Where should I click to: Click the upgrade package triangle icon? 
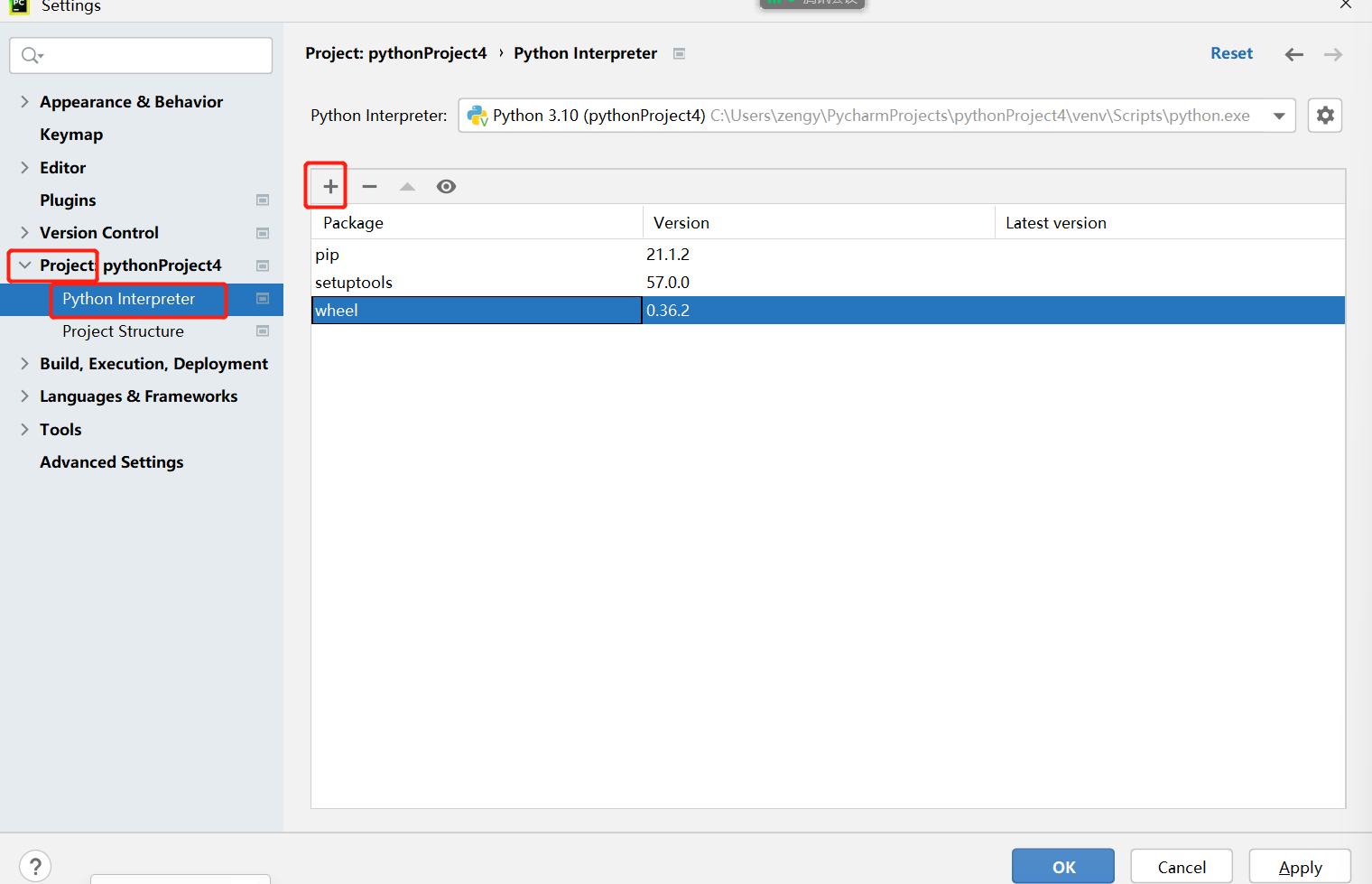[x=407, y=186]
